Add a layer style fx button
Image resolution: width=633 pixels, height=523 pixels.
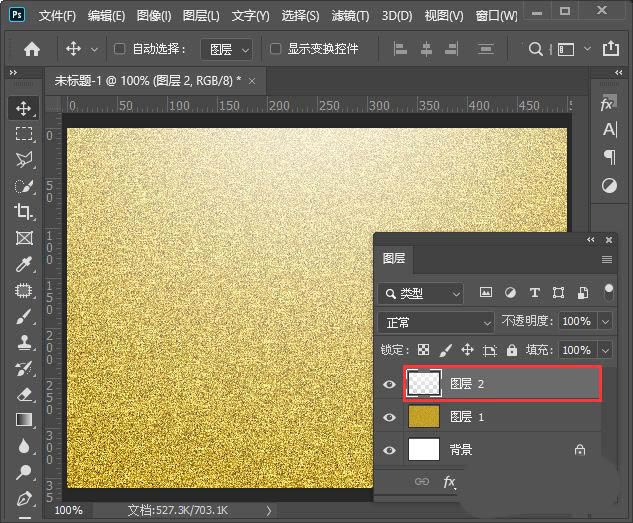click(449, 481)
